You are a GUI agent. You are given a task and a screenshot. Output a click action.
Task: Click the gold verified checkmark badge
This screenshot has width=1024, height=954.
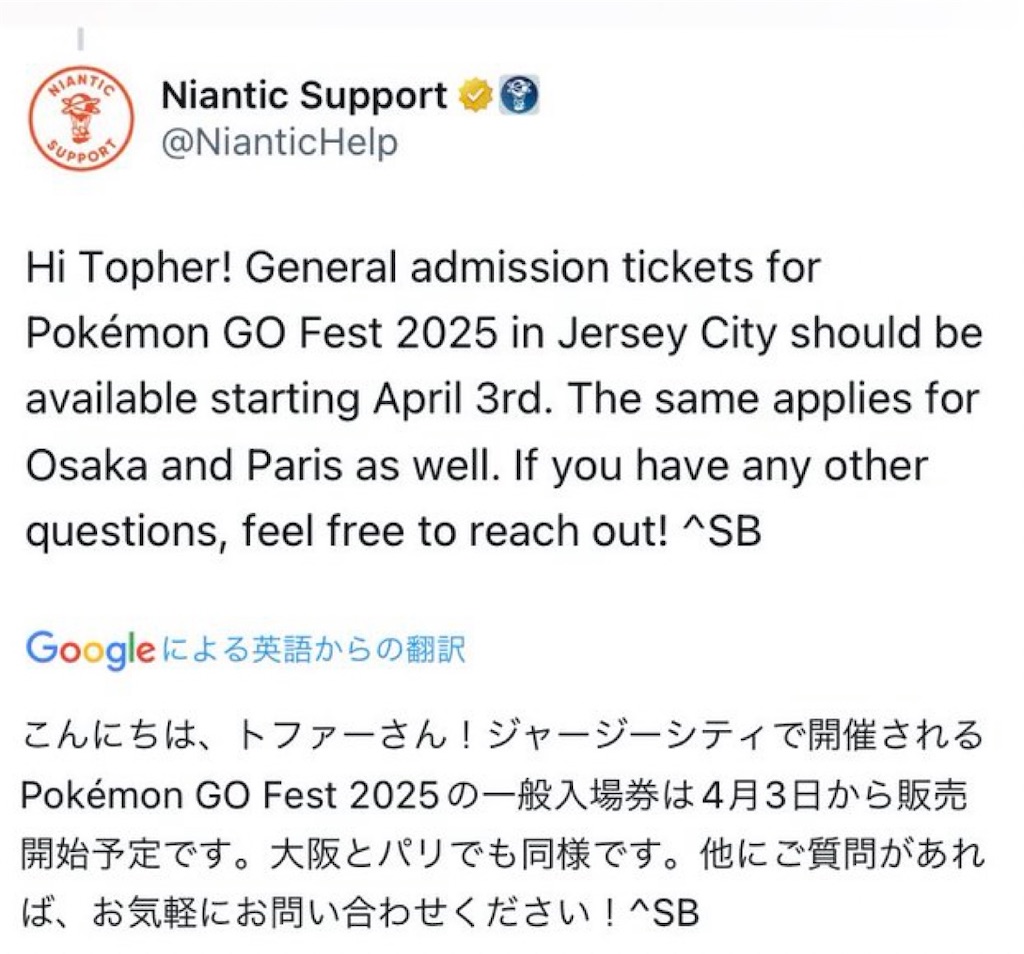pyautogui.click(x=475, y=97)
